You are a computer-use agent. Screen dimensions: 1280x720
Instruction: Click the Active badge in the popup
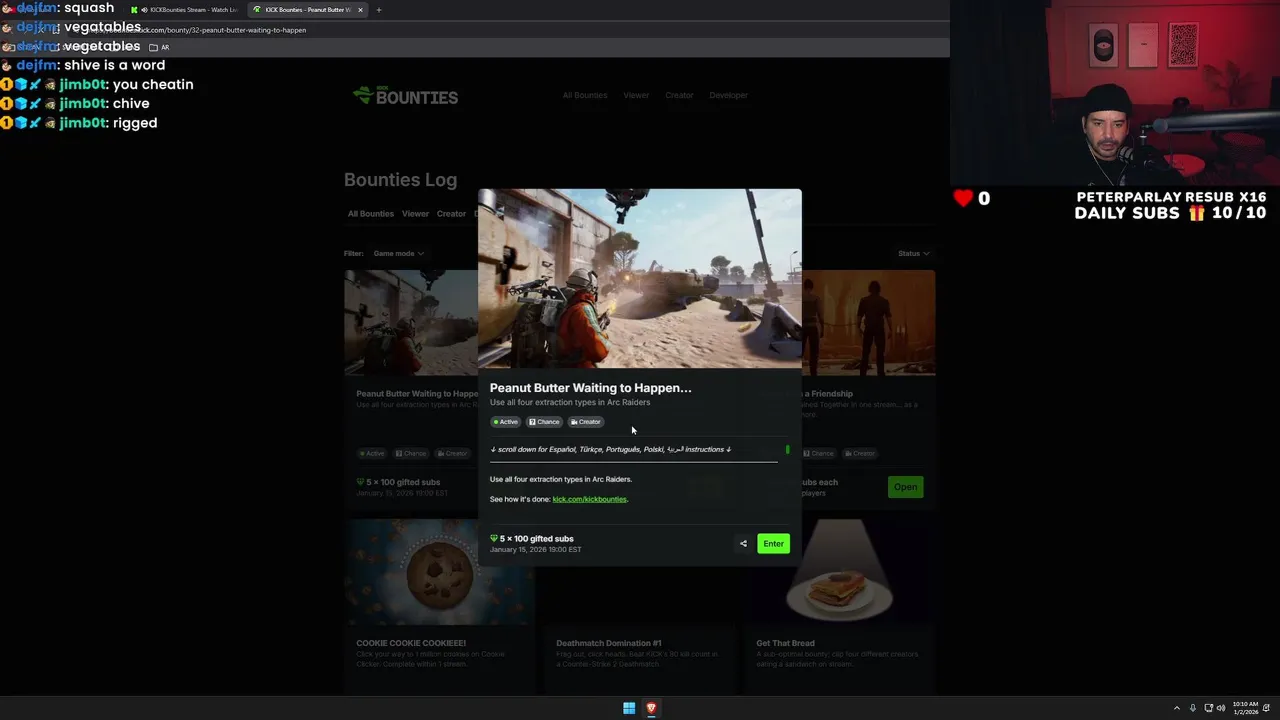tap(506, 422)
